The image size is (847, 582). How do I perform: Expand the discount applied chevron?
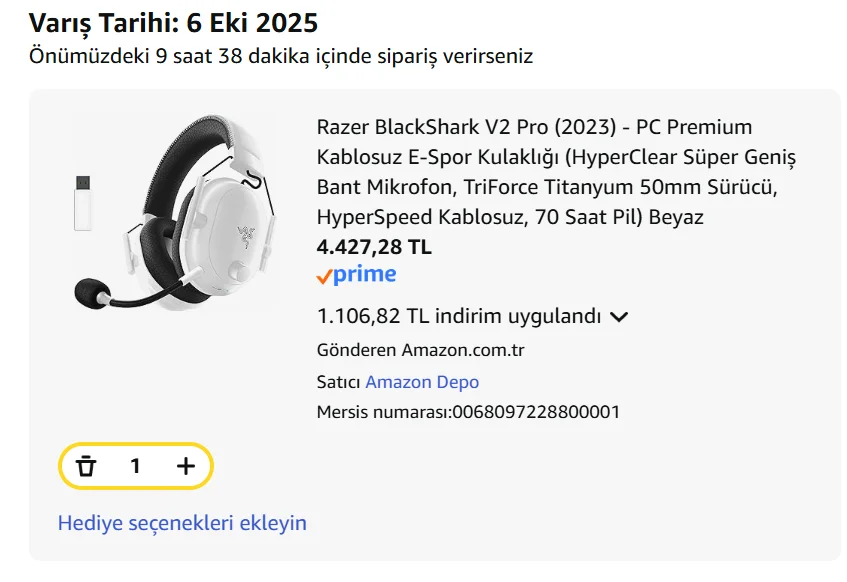pos(619,317)
